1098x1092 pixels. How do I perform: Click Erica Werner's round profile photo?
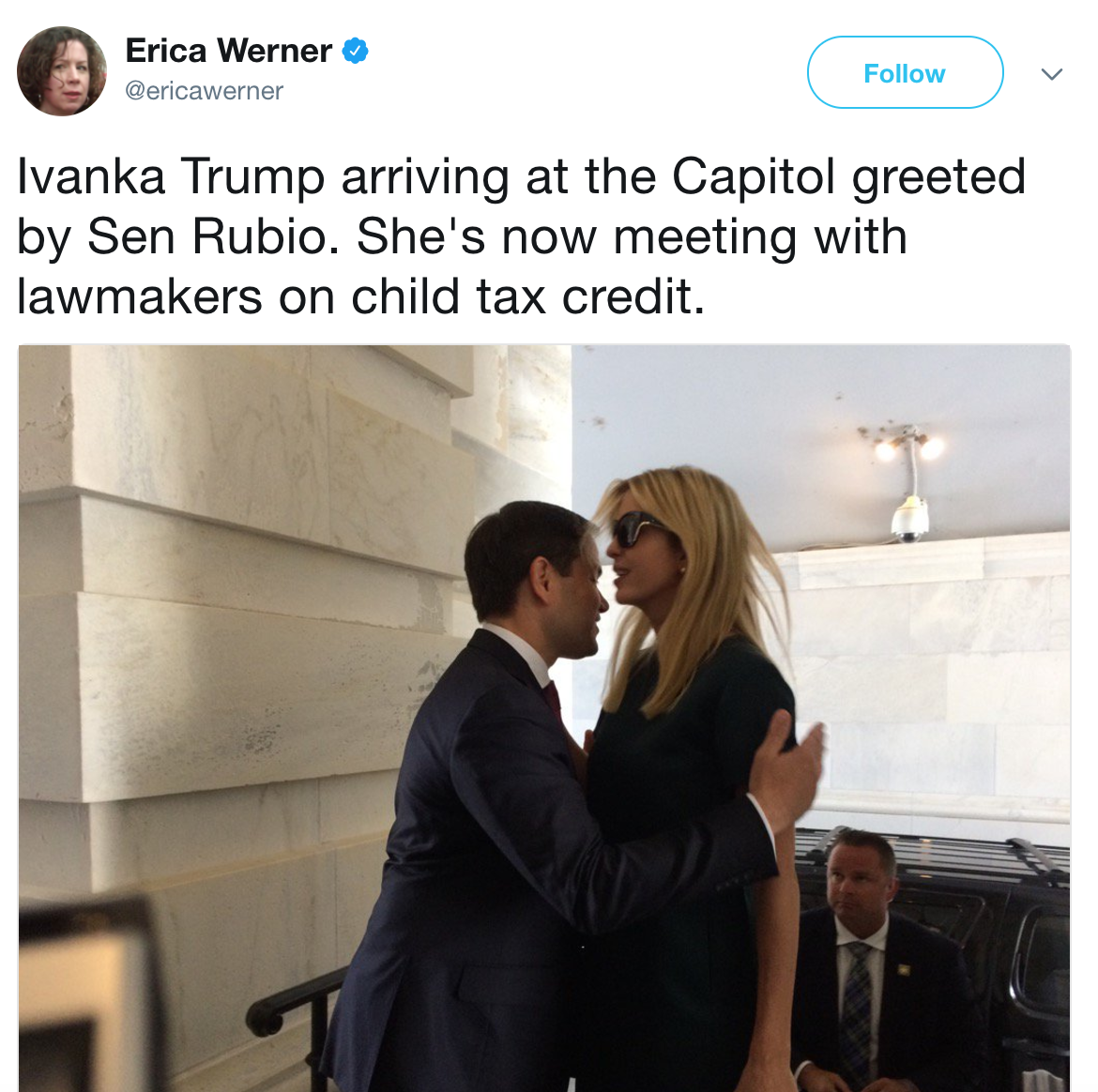click(62, 71)
